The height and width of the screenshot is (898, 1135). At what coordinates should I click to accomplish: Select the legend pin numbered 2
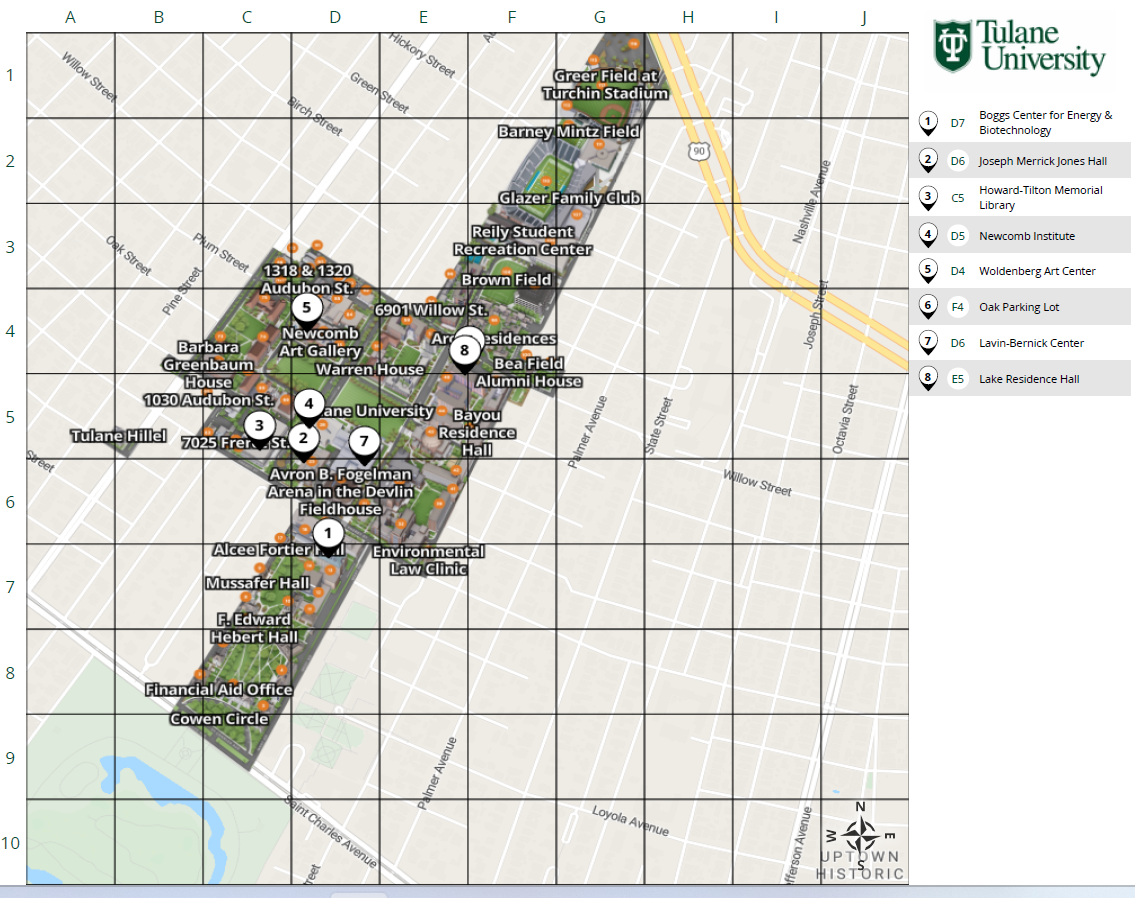pos(928,161)
